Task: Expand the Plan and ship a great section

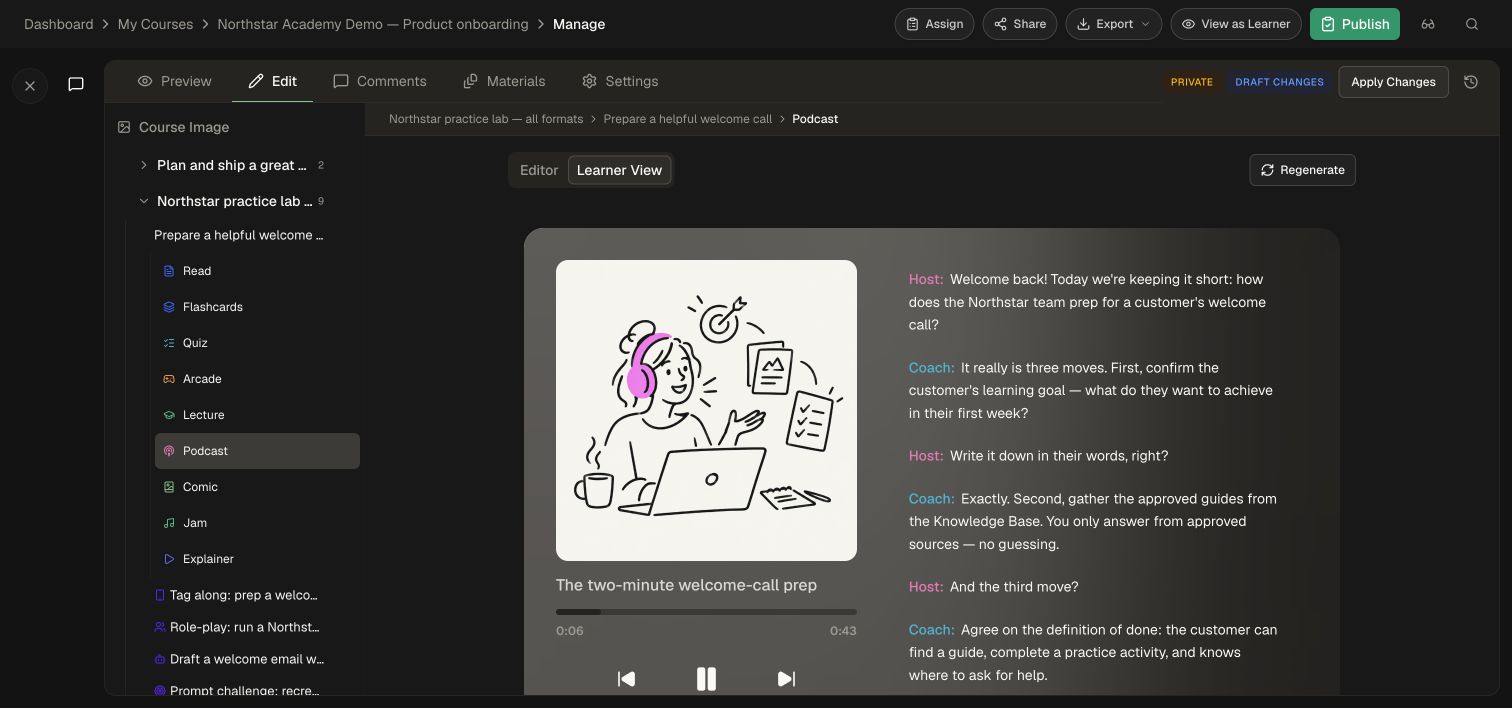Action: (x=143, y=165)
